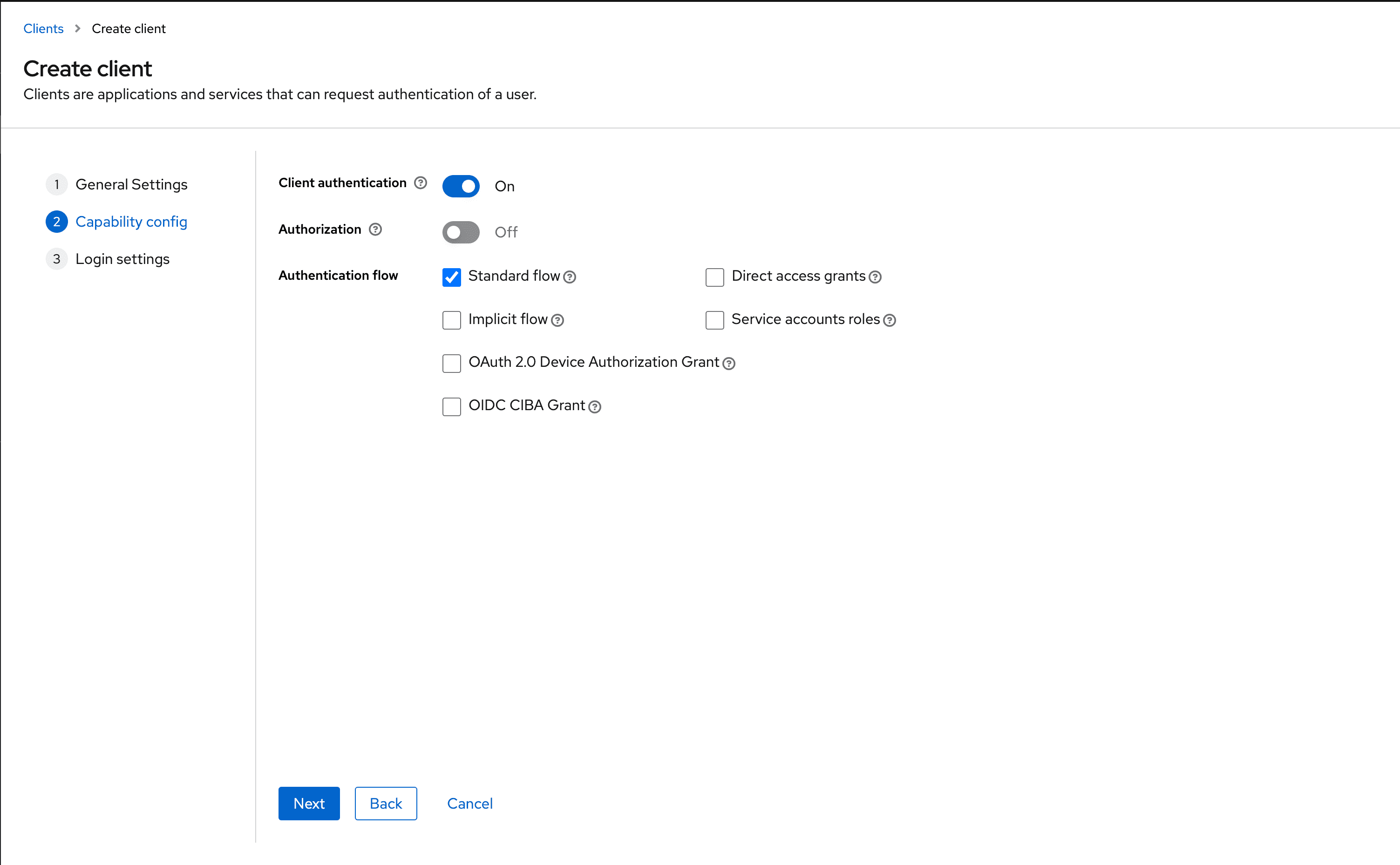Viewport: 1400px width, 865px height.
Task: Follow the Clients breadcrumb link
Action: click(43, 28)
